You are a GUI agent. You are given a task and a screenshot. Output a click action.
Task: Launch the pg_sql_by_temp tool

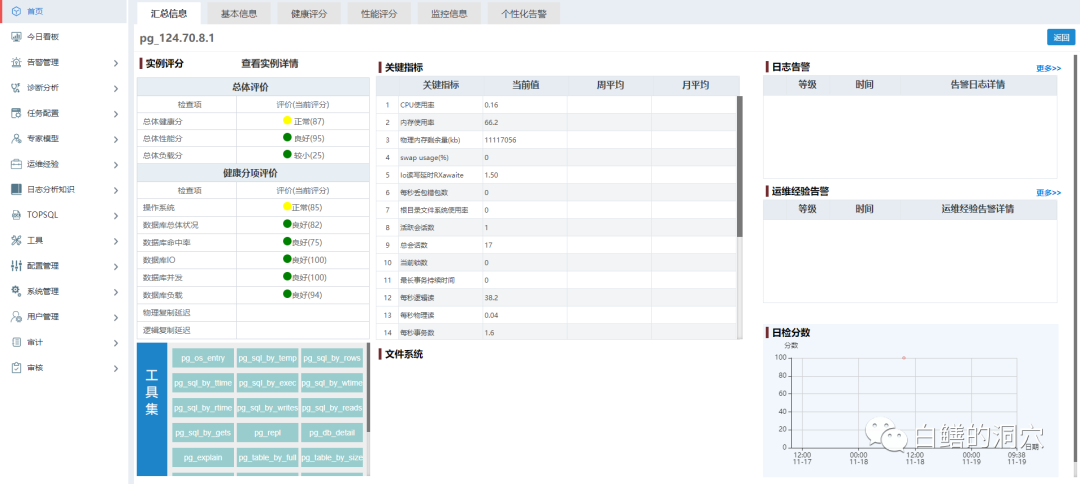pyautogui.click(x=267, y=358)
